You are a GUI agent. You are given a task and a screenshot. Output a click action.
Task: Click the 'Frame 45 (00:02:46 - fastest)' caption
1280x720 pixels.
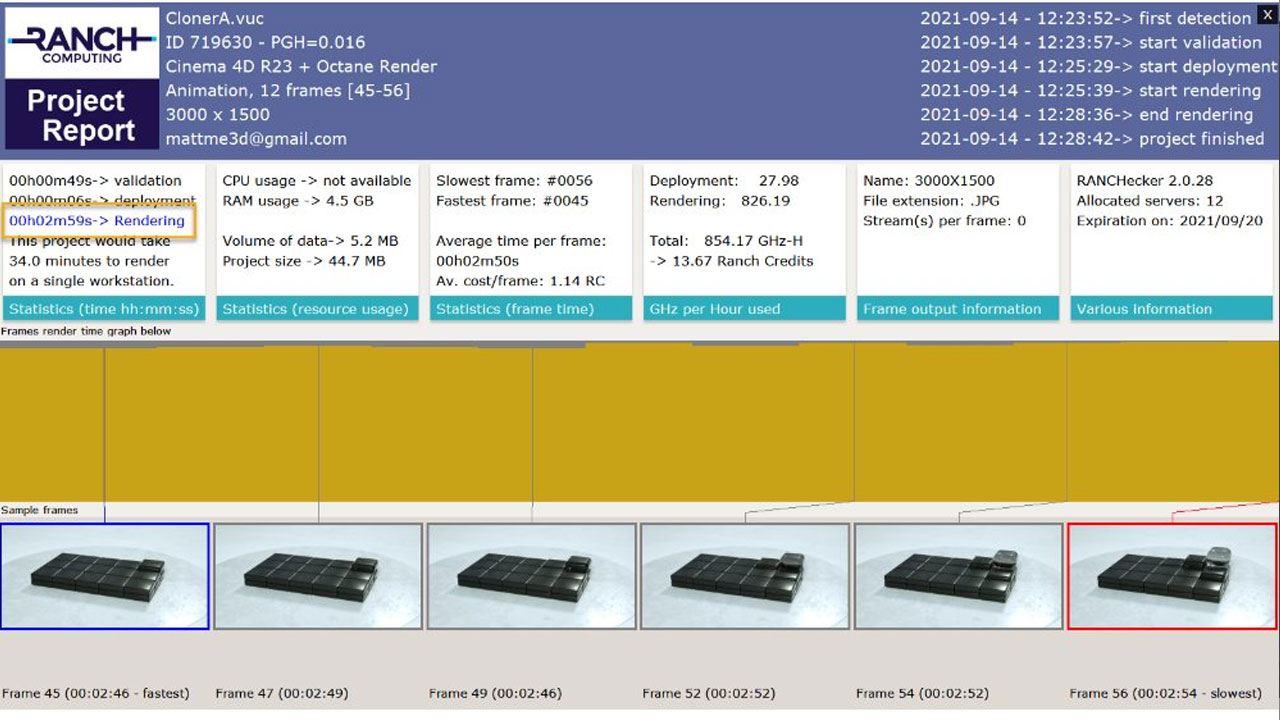pos(96,693)
